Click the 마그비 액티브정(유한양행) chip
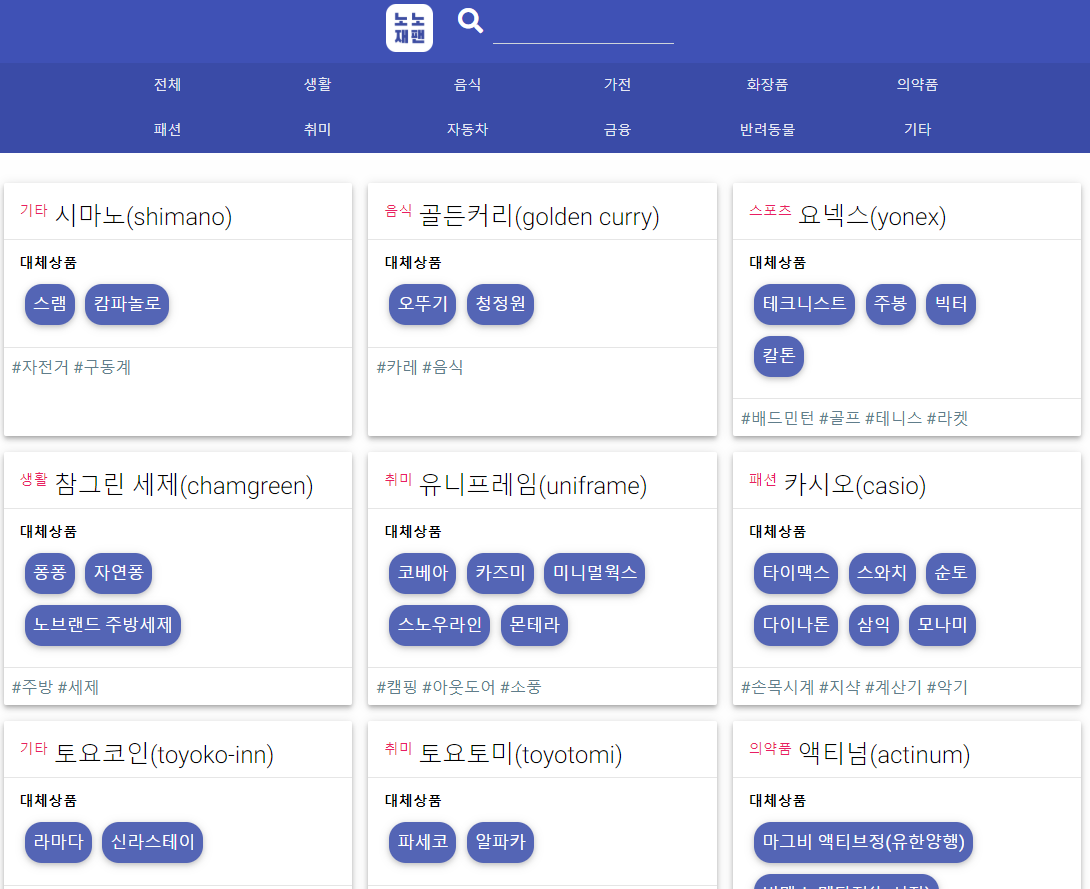 point(863,842)
